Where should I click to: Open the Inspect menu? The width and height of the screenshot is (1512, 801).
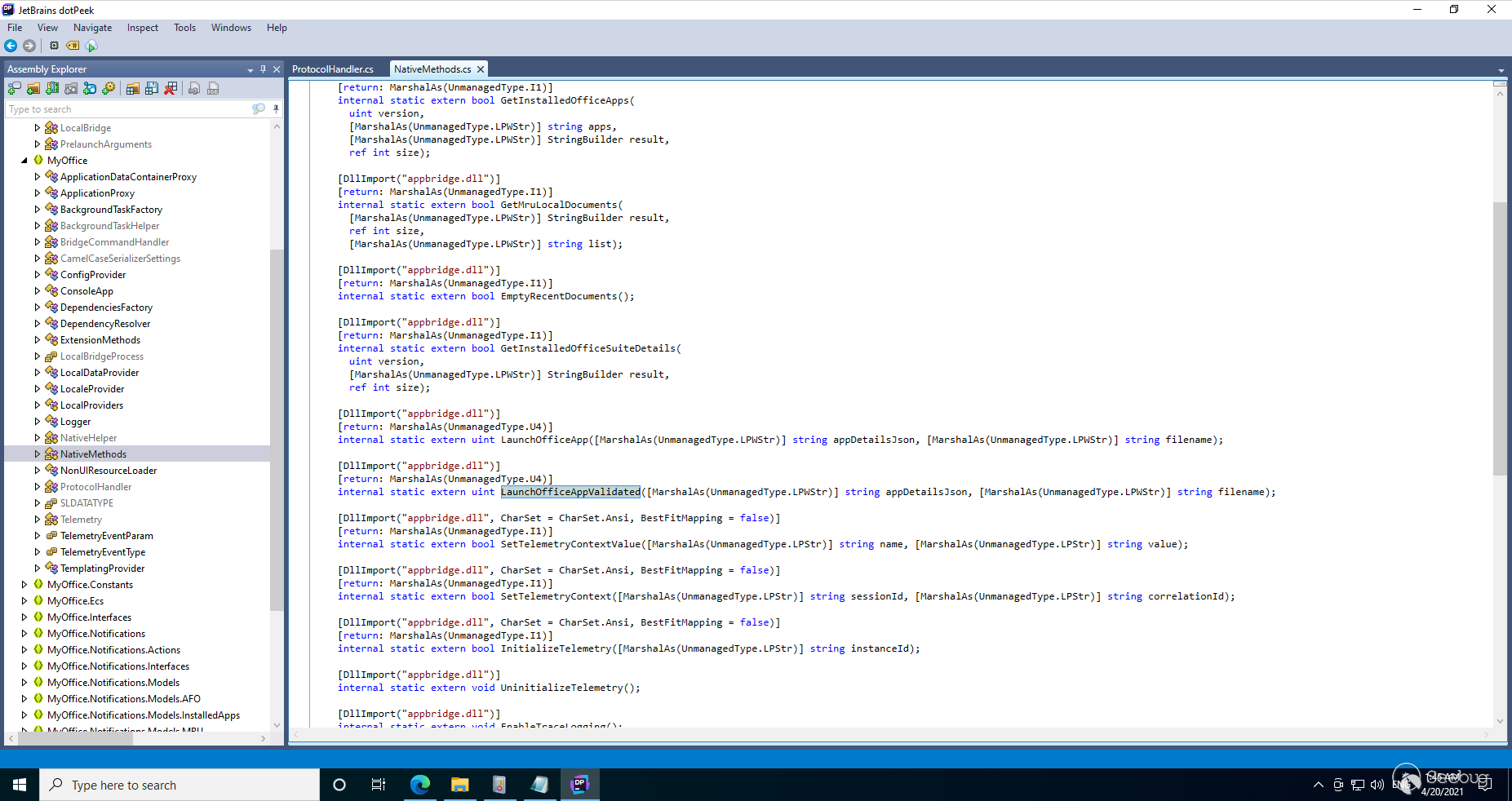[x=142, y=28]
